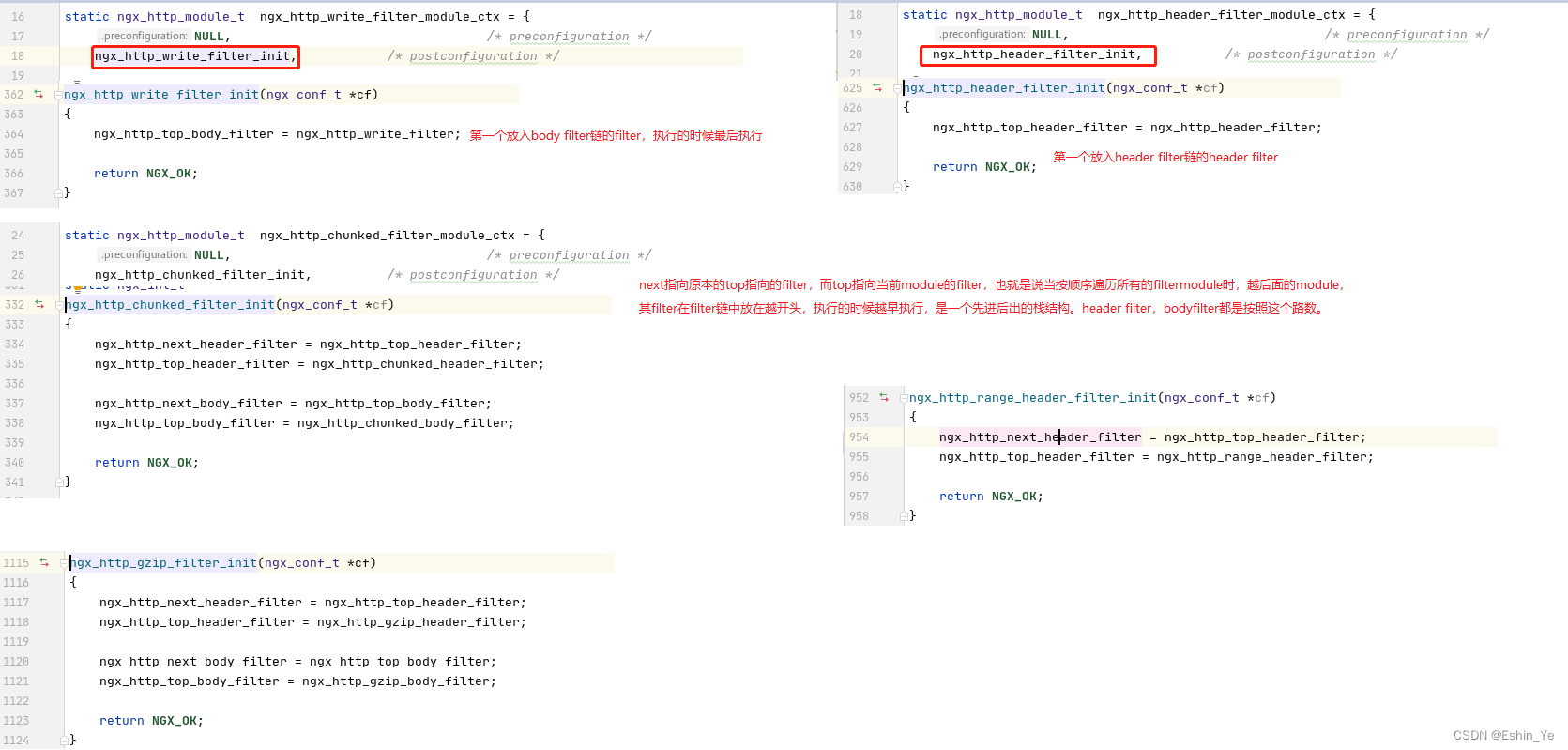Viewport: 1568px width, 750px height.
Task: Click ngx_http_next_header_filter on line 954
Action: (1041, 437)
